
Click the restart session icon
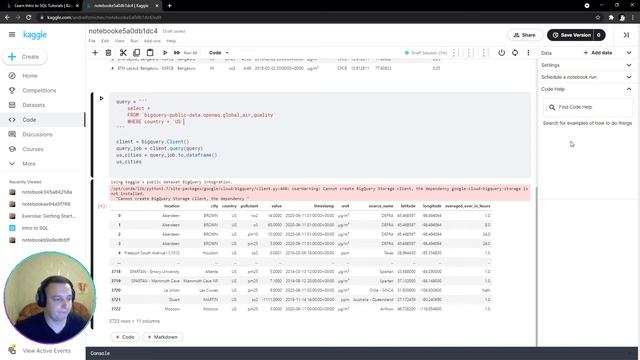(515, 53)
